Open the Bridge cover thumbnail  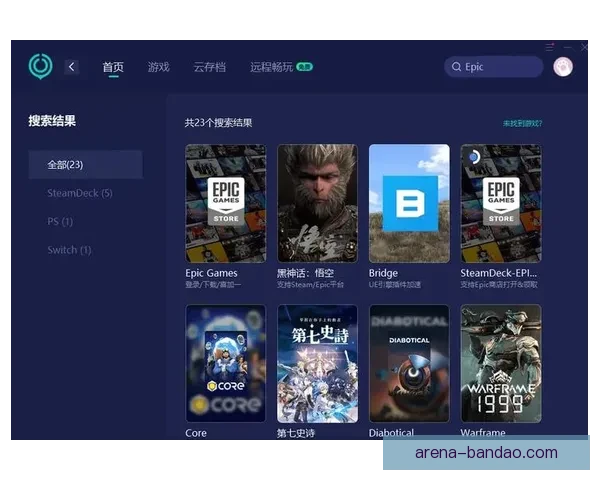(x=409, y=203)
